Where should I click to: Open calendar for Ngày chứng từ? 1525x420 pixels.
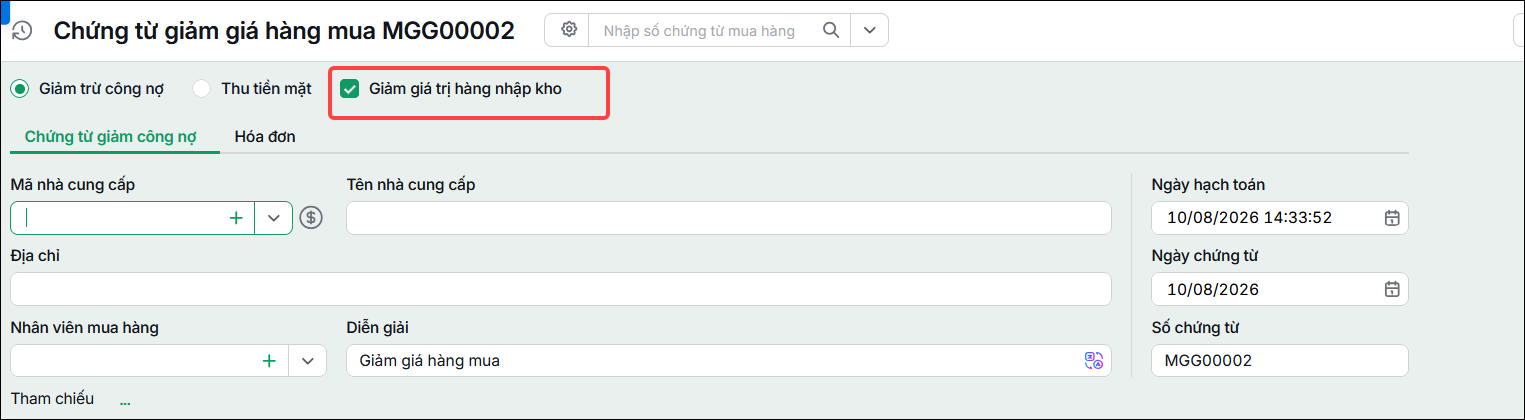(x=1391, y=289)
